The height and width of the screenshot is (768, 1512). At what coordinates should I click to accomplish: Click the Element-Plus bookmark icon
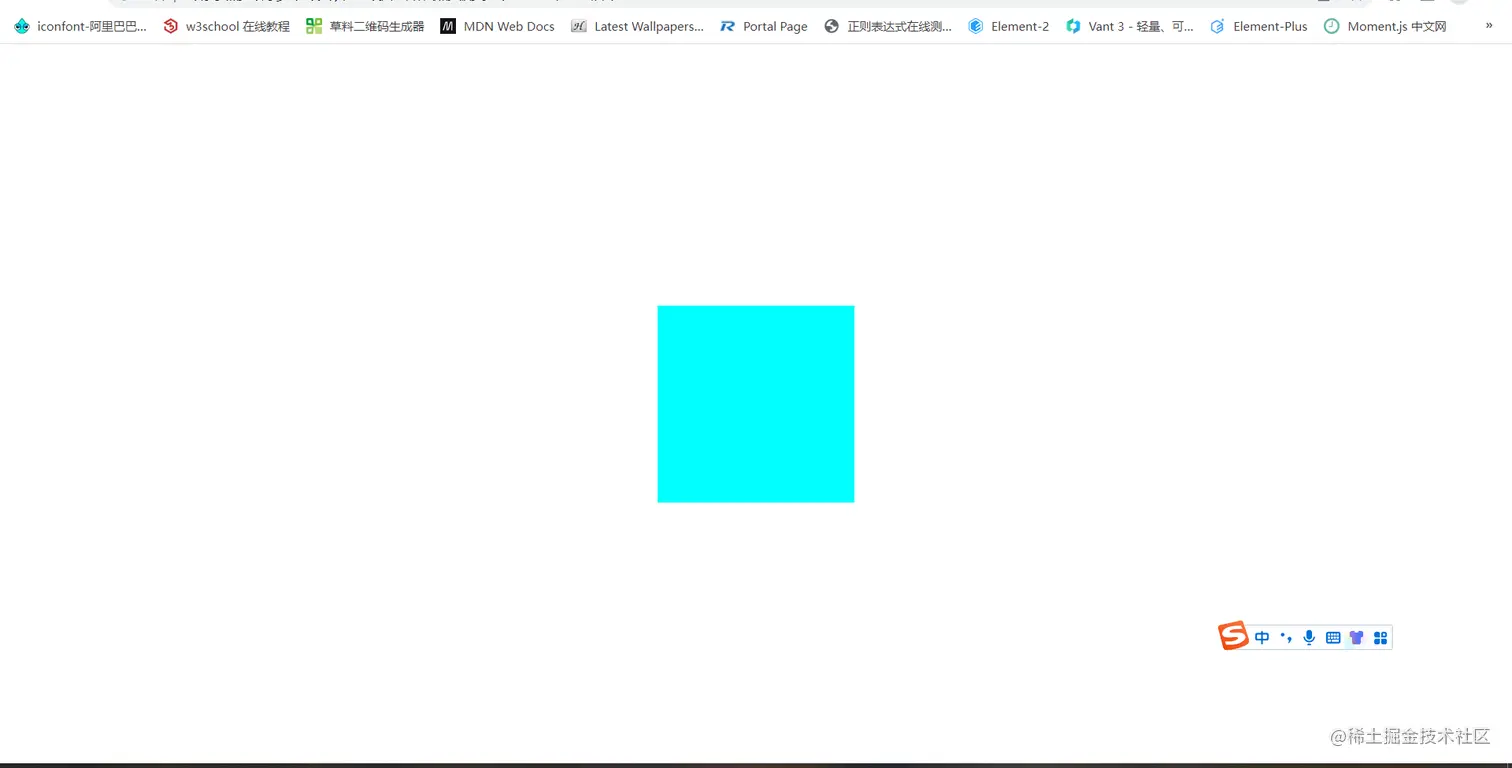coord(1217,26)
